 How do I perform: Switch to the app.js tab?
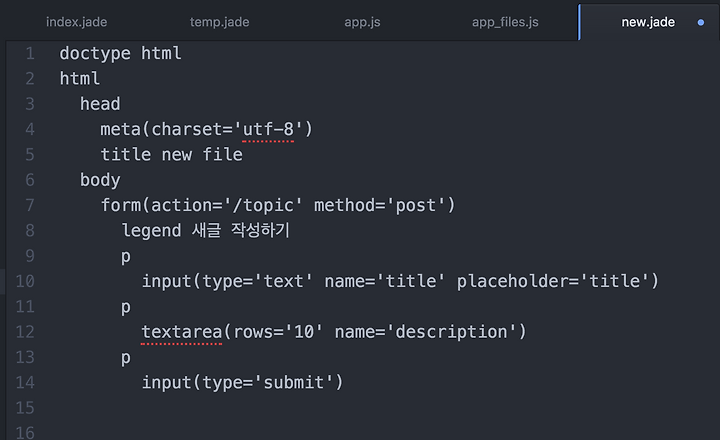(x=362, y=22)
